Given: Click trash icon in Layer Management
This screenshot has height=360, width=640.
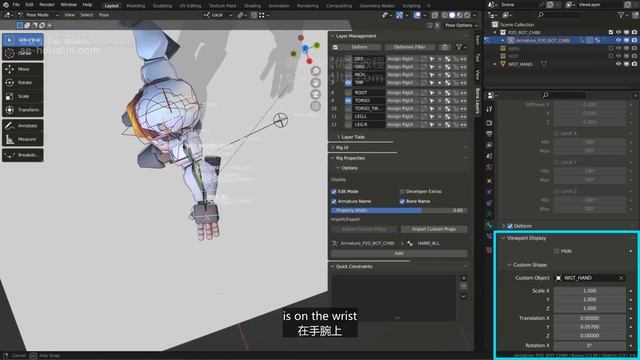Looking at the screenshot, I should (x=445, y=47).
